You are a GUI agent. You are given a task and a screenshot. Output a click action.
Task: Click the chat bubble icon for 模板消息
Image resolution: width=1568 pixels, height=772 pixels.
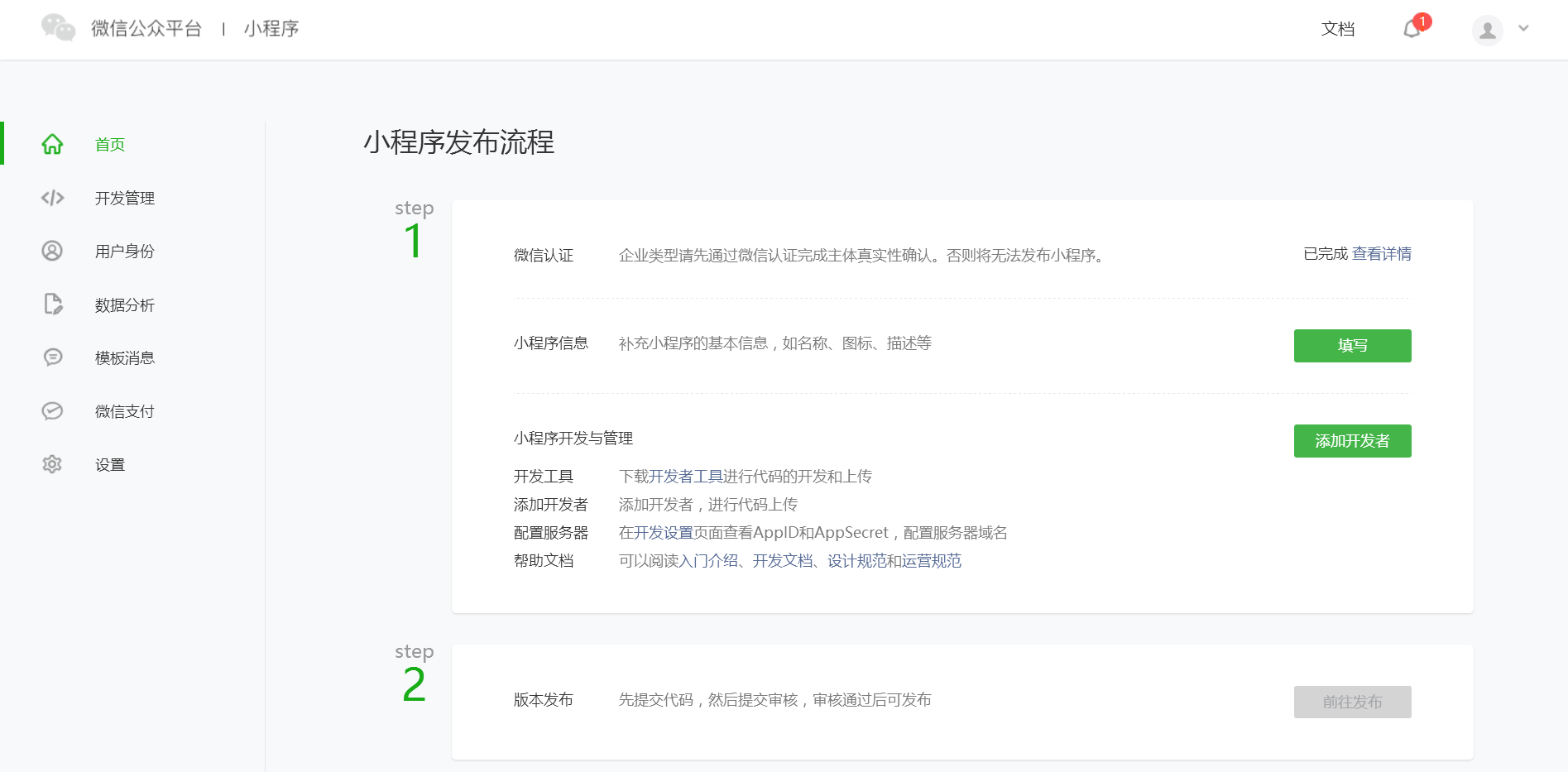pyautogui.click(x=53, y=357)
